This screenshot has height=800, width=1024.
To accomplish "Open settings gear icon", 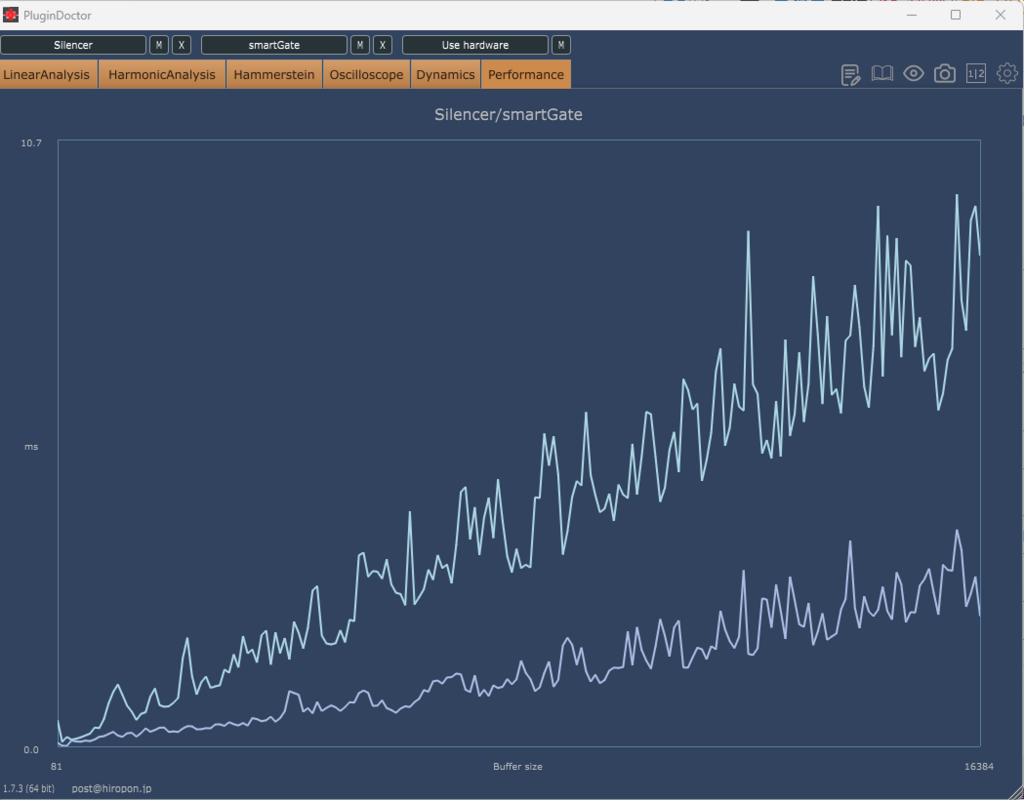I will pyautogui.click(x=1007, y=74).
